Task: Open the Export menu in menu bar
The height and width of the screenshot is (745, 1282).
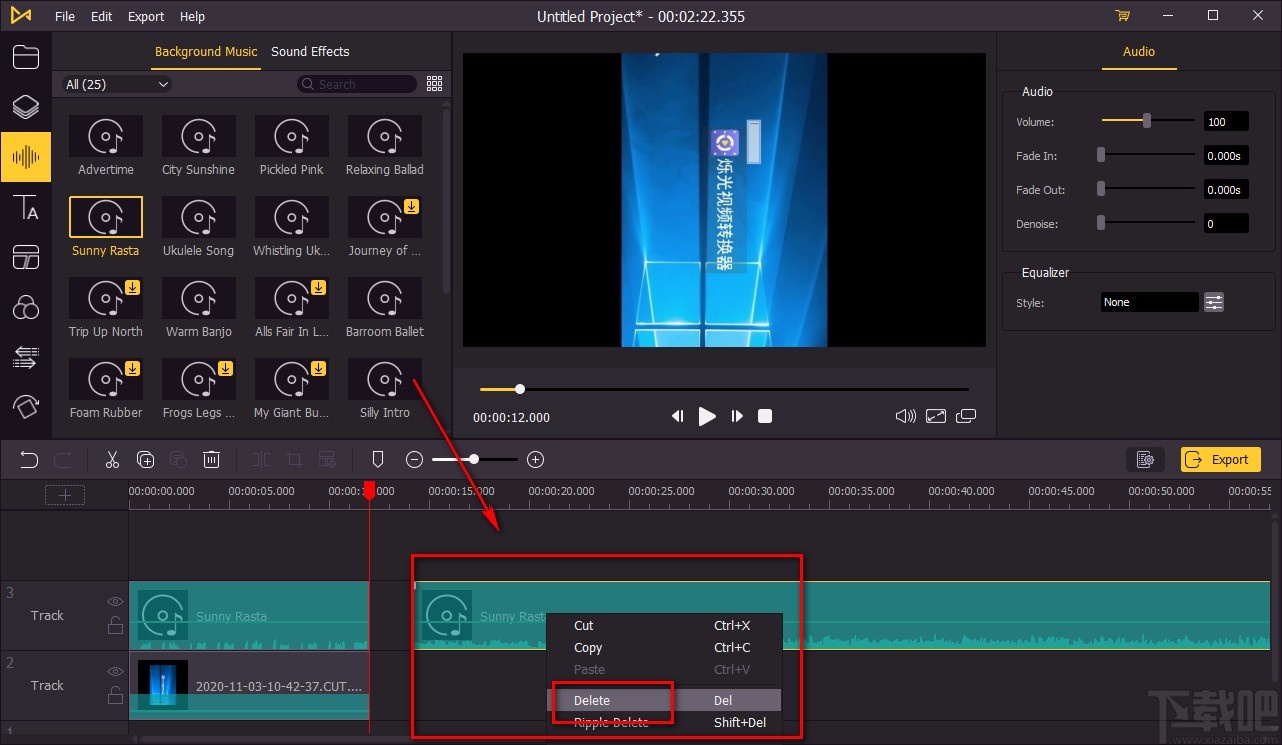Action: (146, 16)
